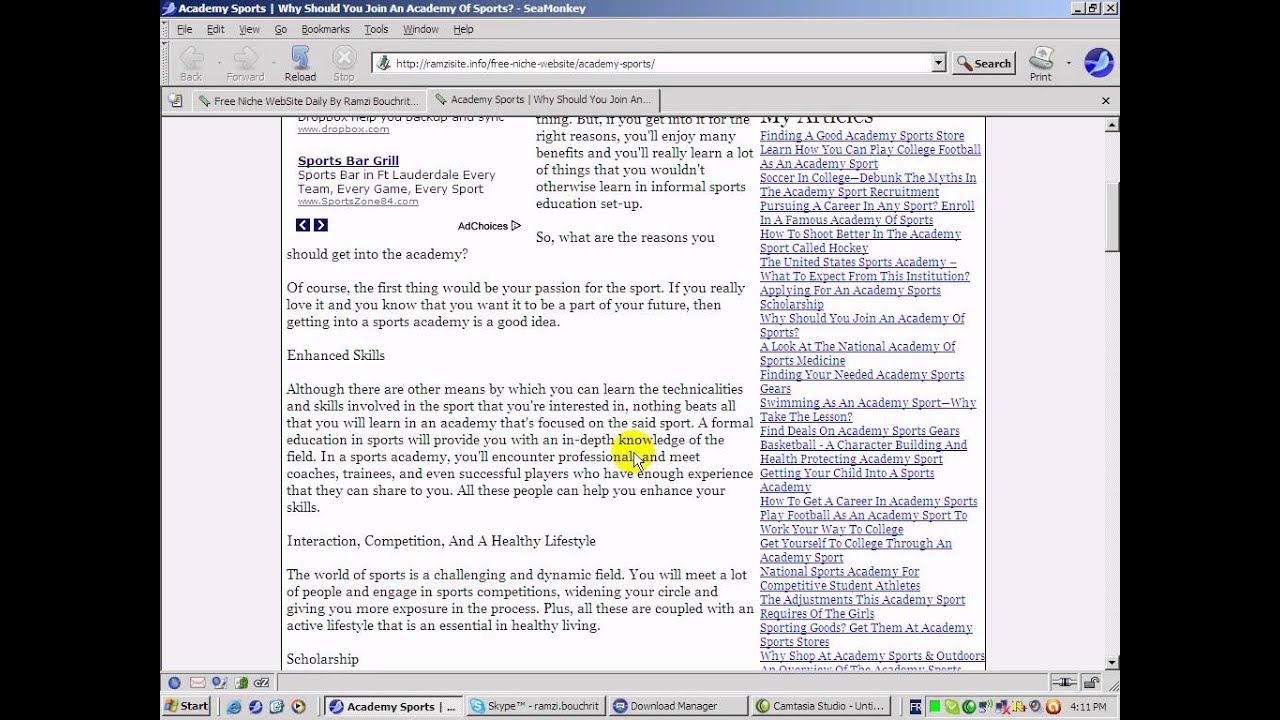The height and width of the screenshot is (720, 1280).
Task: Click the new tab icon left of tabs
Action: (x=176, y=100)
